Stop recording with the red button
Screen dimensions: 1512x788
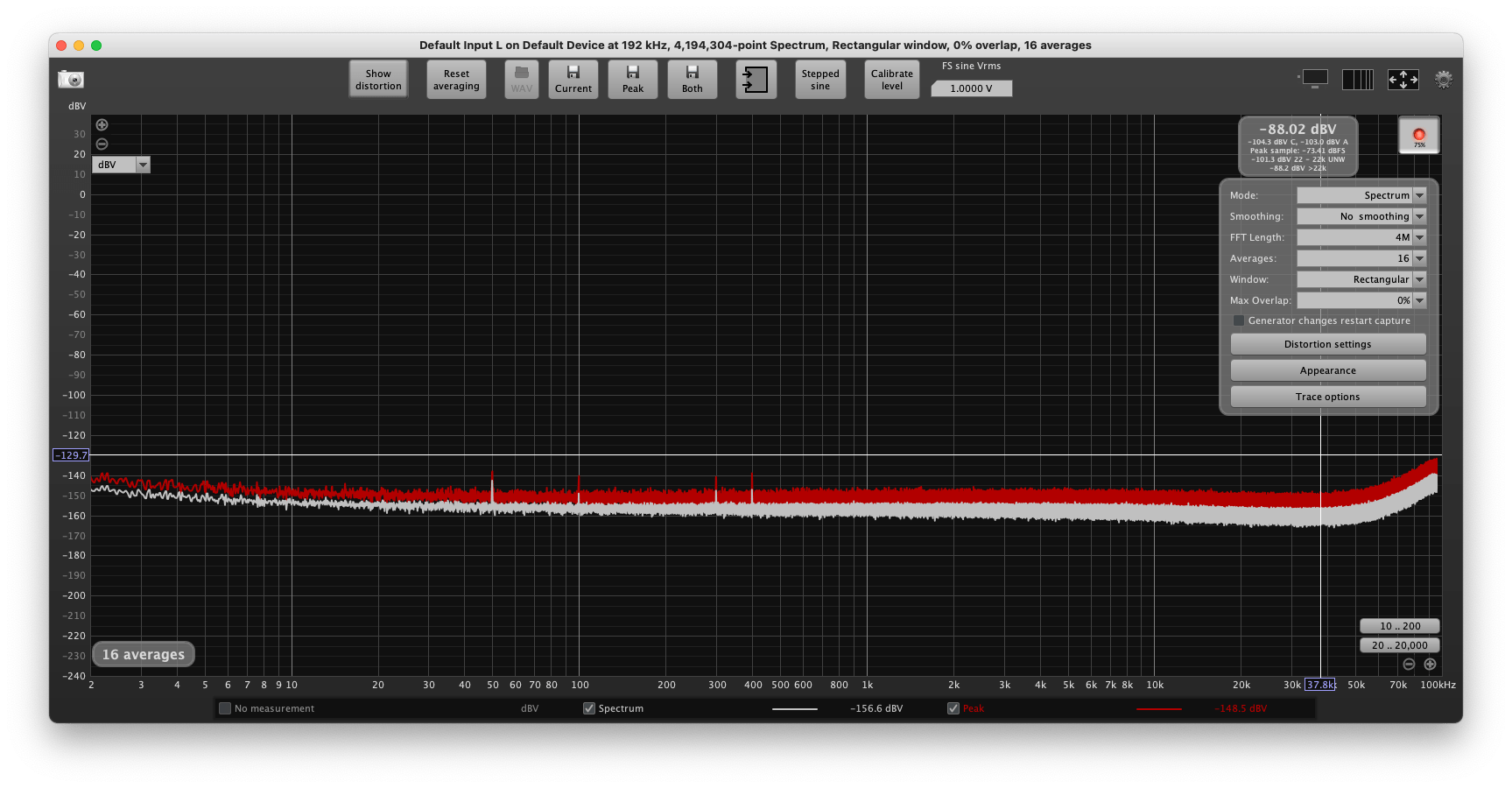pyautogui.click(x=1419, y=136)
